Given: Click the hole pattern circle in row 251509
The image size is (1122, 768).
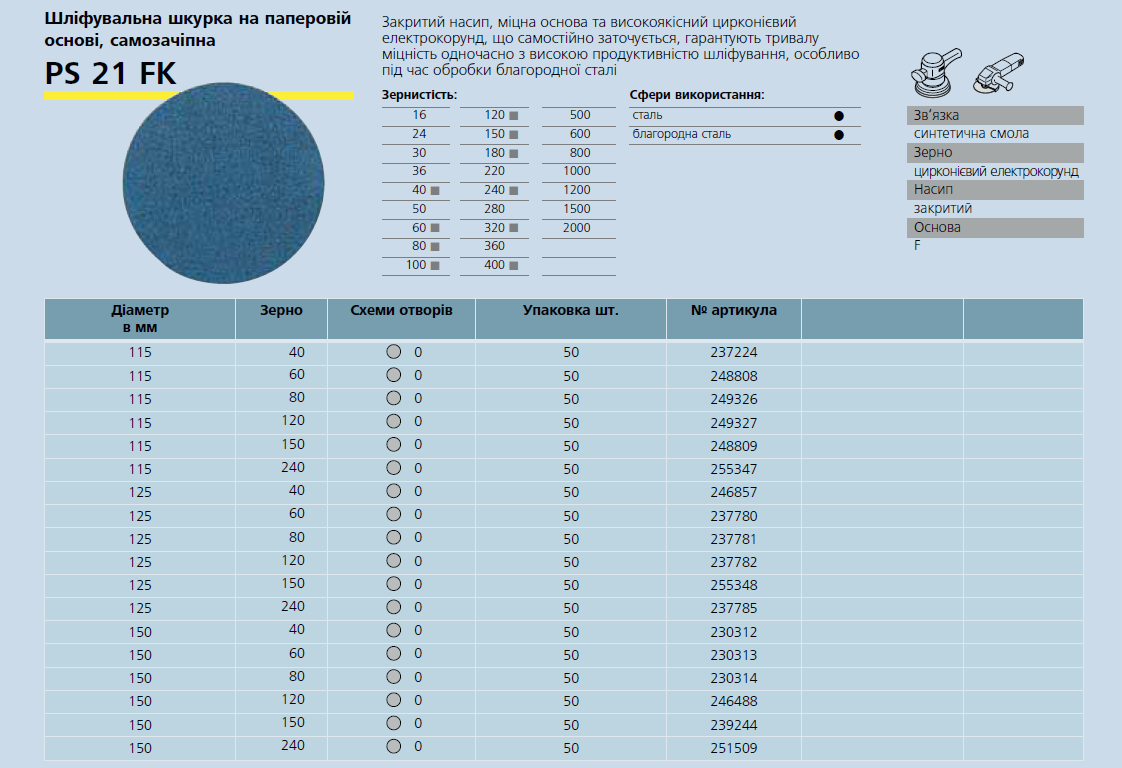Looking at the screenshot, I should point(394,747).
